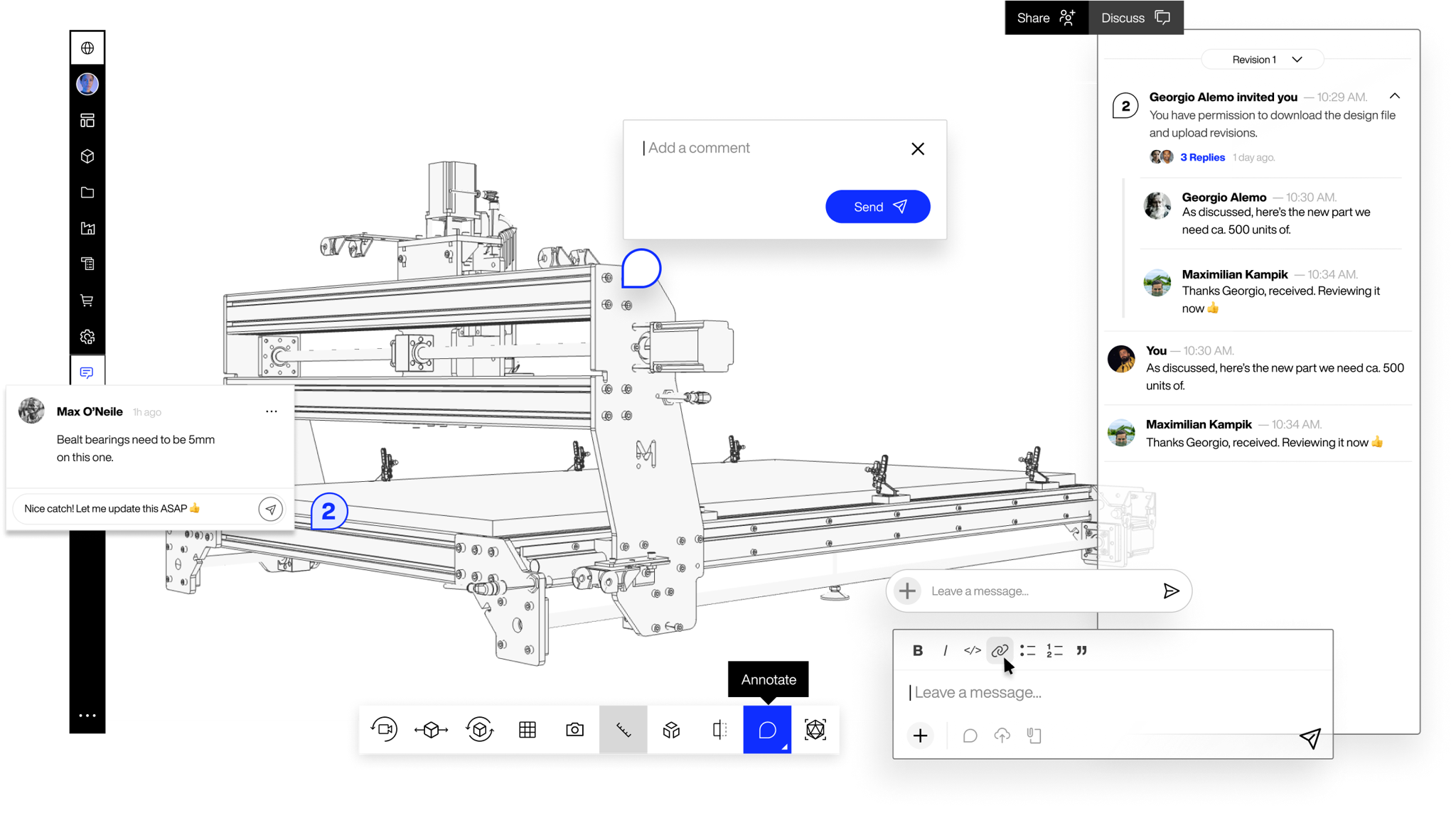Screen dimensions: 1456x813
Task: Open the sidebar more options ellipsis
Action: click(87, 716)
